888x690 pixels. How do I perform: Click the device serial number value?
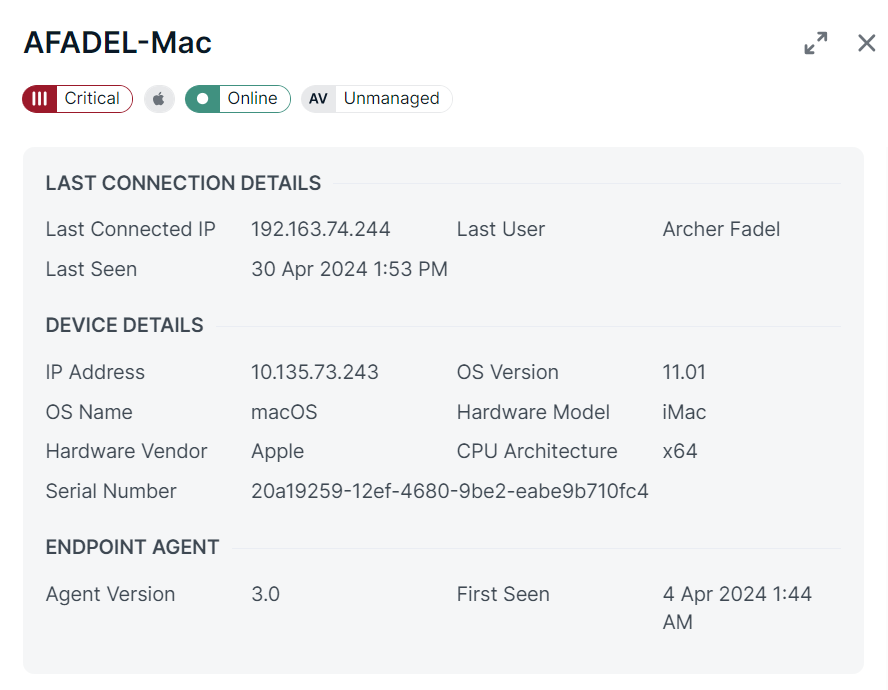point(449,491)
